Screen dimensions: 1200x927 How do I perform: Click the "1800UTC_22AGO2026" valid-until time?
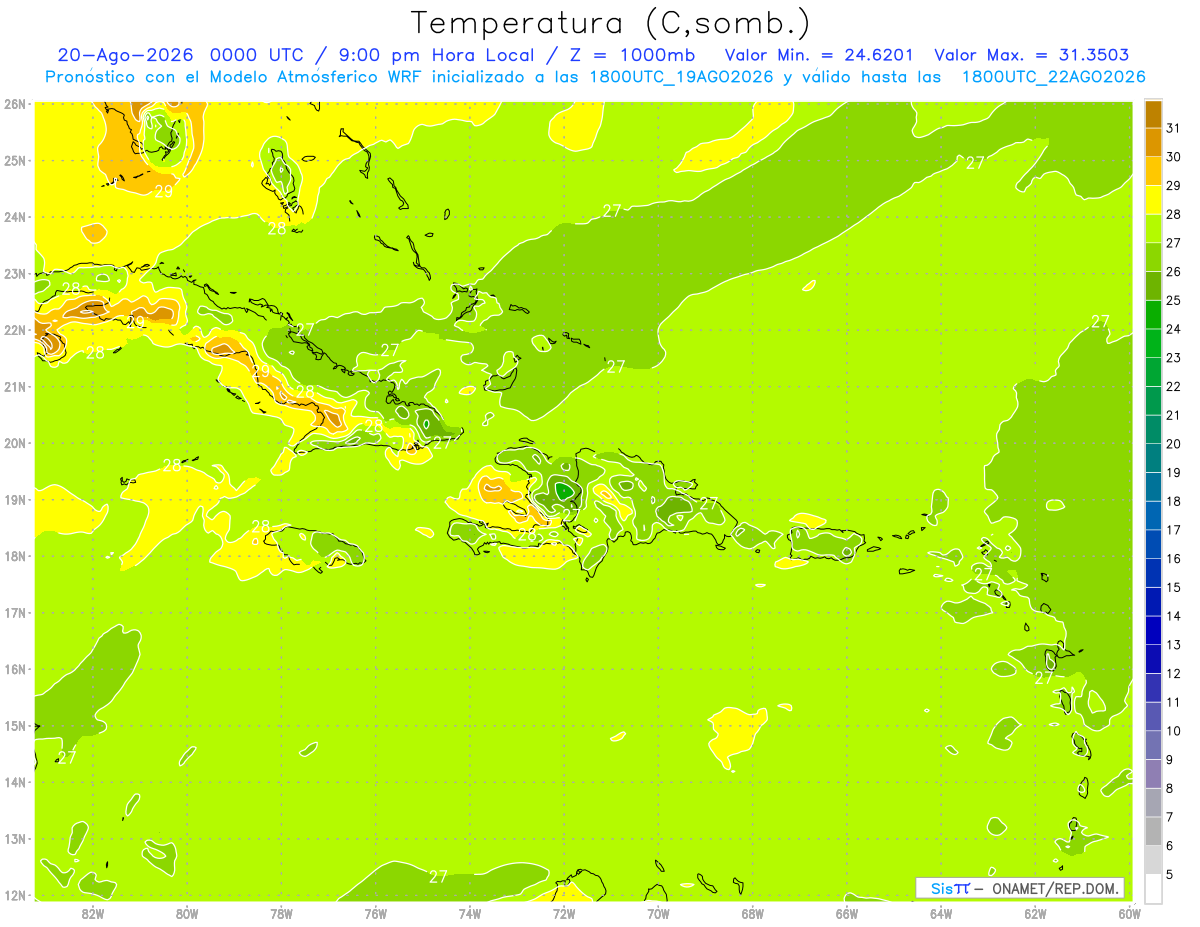tap(1053, 77)
